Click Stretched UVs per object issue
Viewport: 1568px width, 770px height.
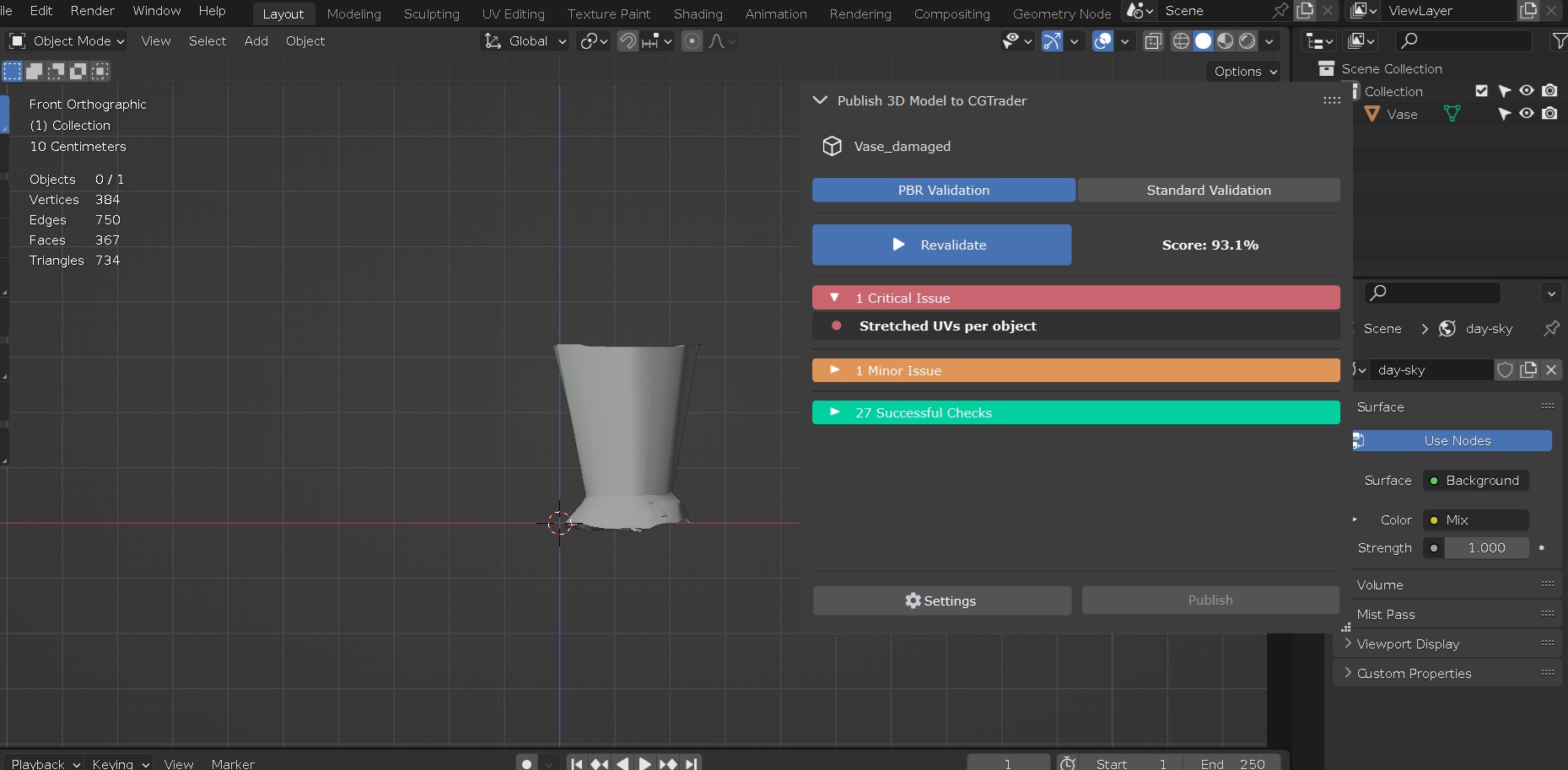click(1075, 326)
